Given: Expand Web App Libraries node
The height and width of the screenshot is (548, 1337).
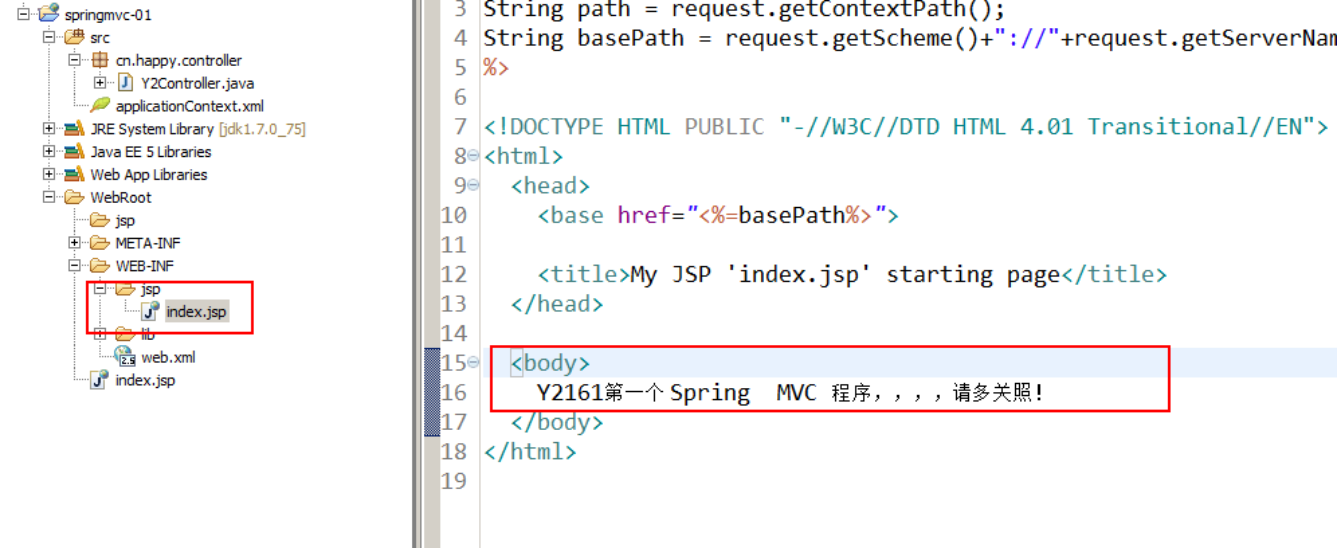Looking at the screenshot, I should tap(49, 174).
